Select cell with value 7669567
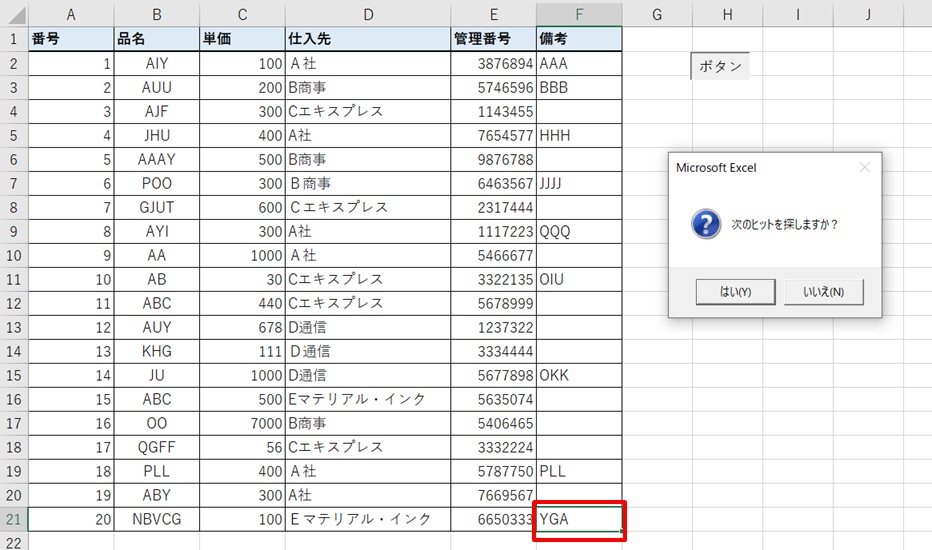Screen dimensions: 932x550 pos(493,495)
